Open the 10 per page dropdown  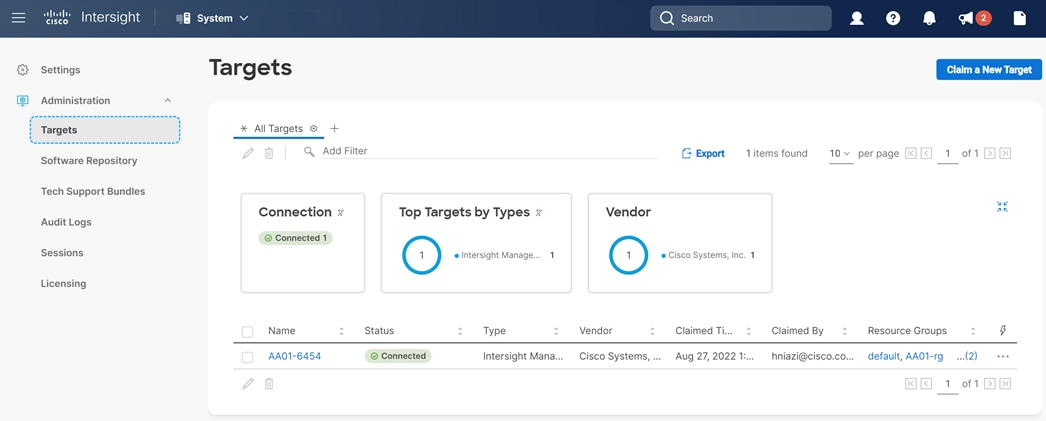click(841, 153)
